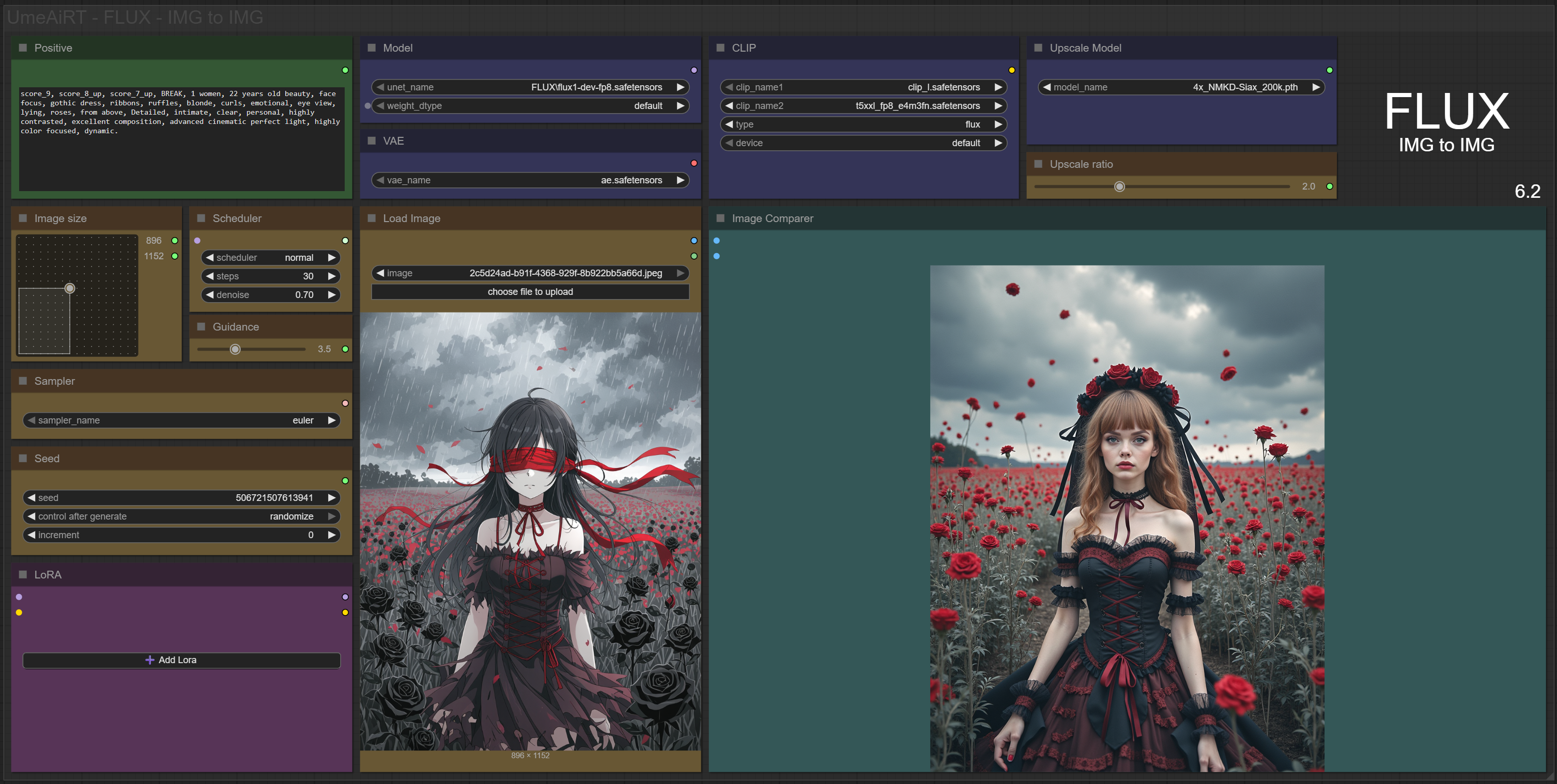Click the Scheduler node title bar
Screen dimensions: 1557x784
coord(237,218)
